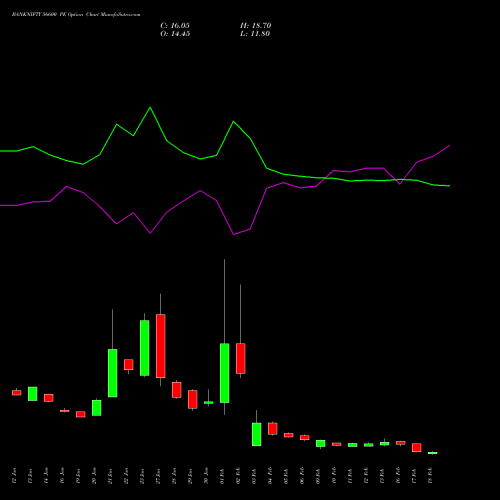Click the green candle above 03 Feb
This screenshot has height=500, width=500.
tap(257, 434)
